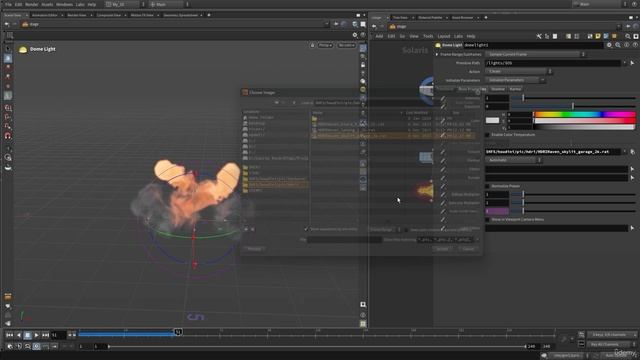
Task: Go back in scene view path bar
Action: click(x=7, y=24)
